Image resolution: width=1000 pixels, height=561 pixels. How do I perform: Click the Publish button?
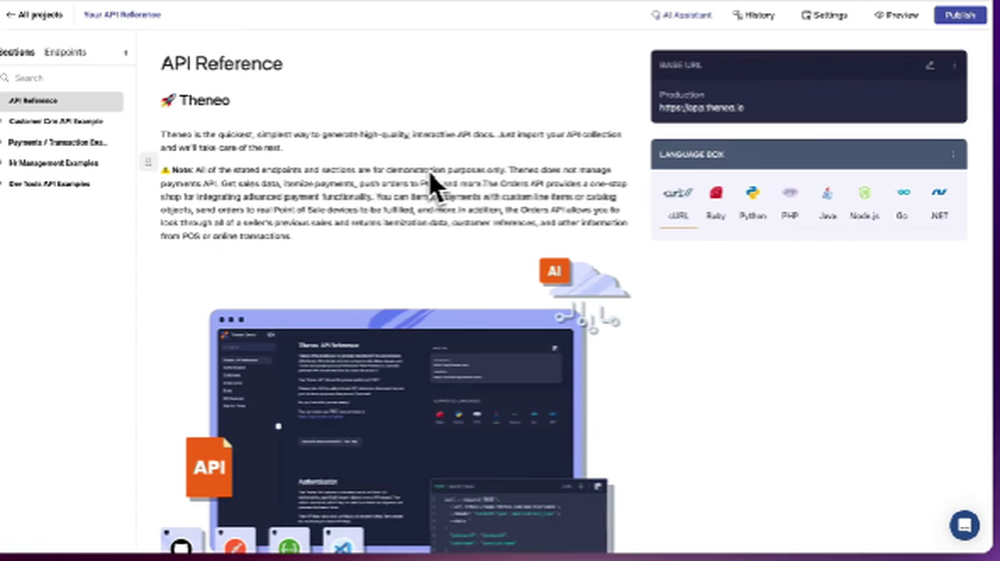[x=960, y=15]
